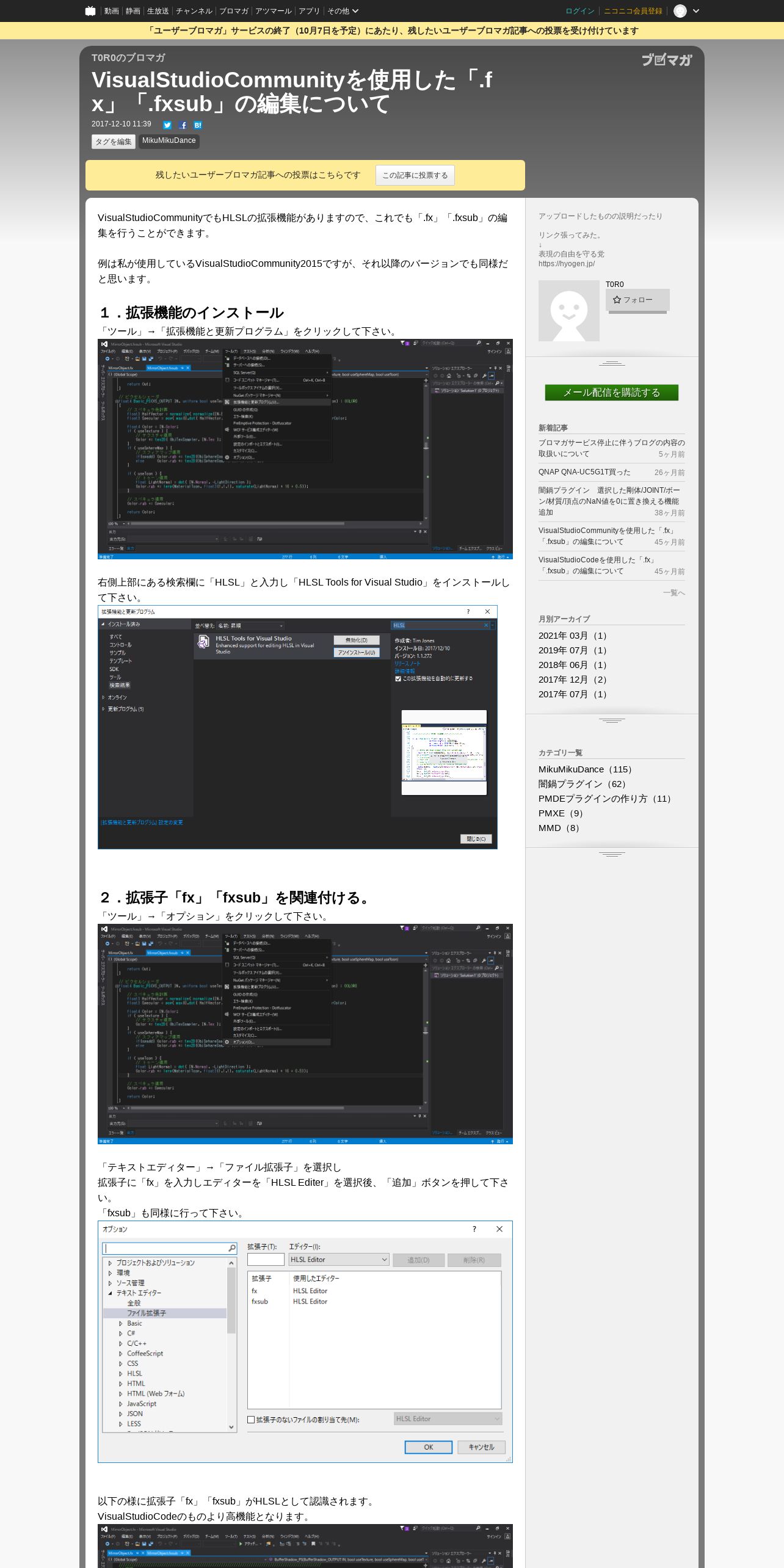784x1568 pixels.
Task: Open PMXE category
Action: pyautogui.click(x=562, y=813)
